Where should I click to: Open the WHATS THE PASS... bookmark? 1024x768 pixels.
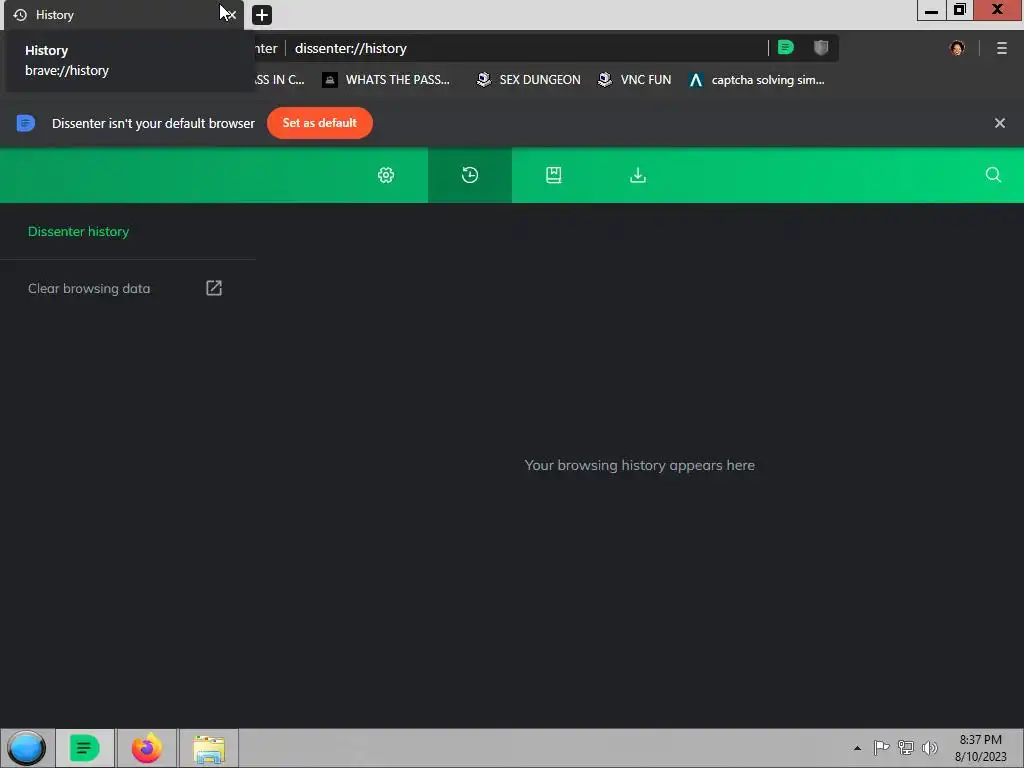(x=387, y=80)
